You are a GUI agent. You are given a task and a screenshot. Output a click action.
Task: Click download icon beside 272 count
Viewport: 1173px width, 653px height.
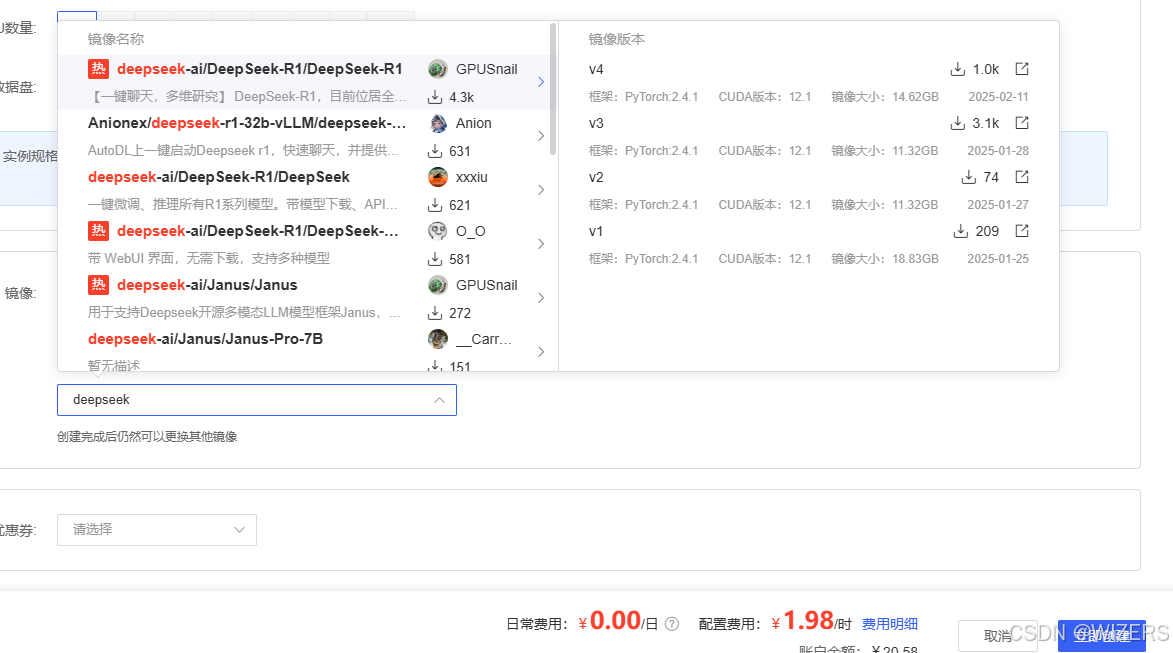(435, 313)
